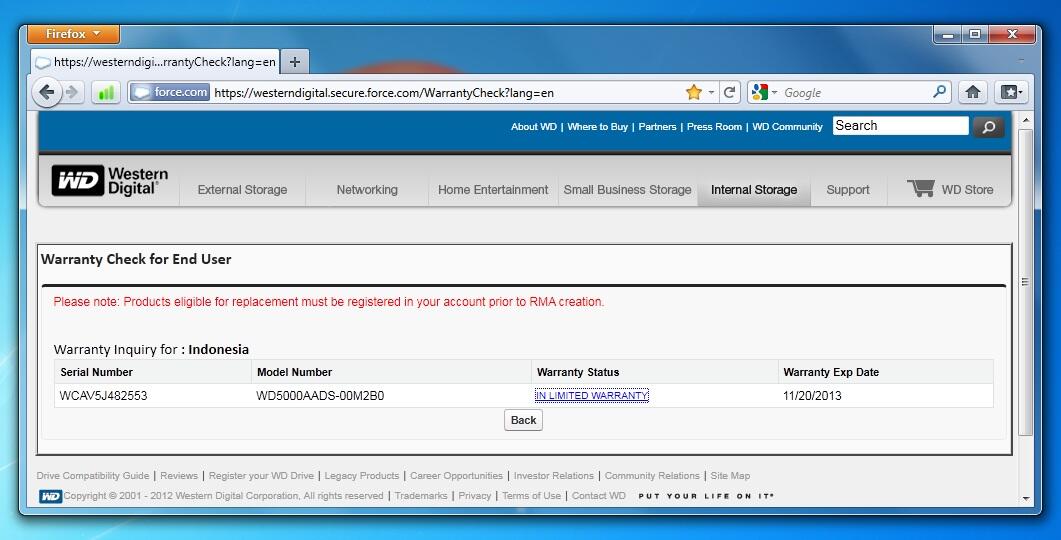Open the Bookmarks menu toolbar button
Screen dimensions: 1061x540
point(1011,92)
